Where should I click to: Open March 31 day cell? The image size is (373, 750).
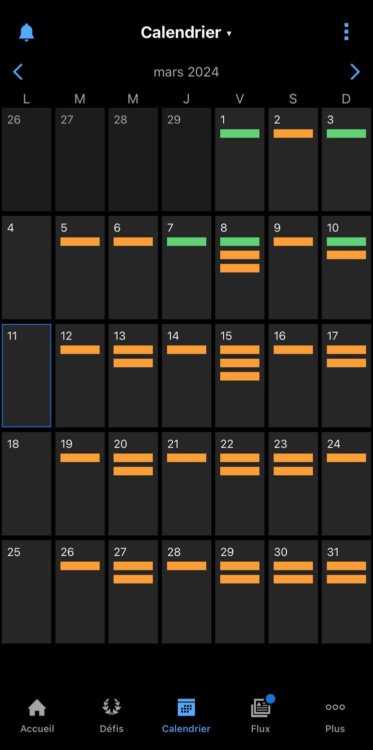pyautogui.click(x=346, y=592)
